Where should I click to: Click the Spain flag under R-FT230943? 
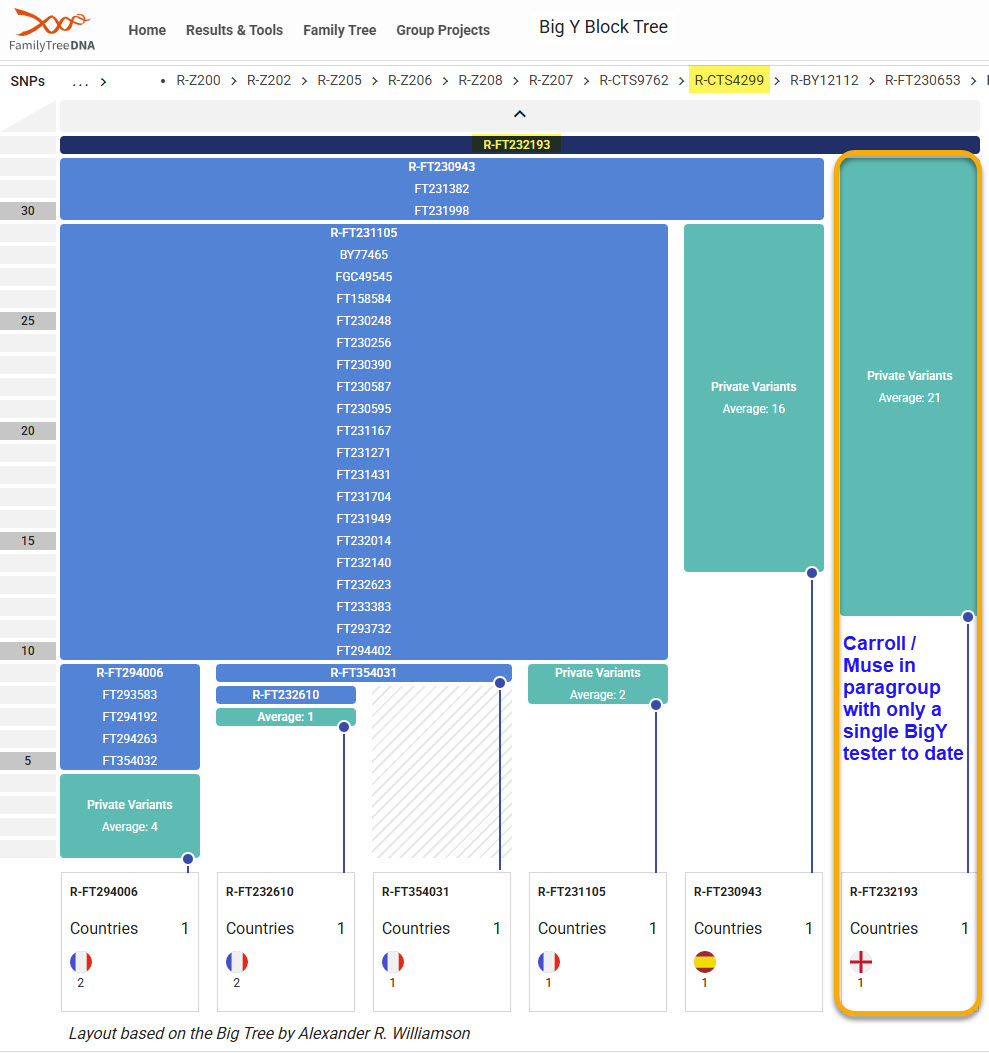point(705,962)
